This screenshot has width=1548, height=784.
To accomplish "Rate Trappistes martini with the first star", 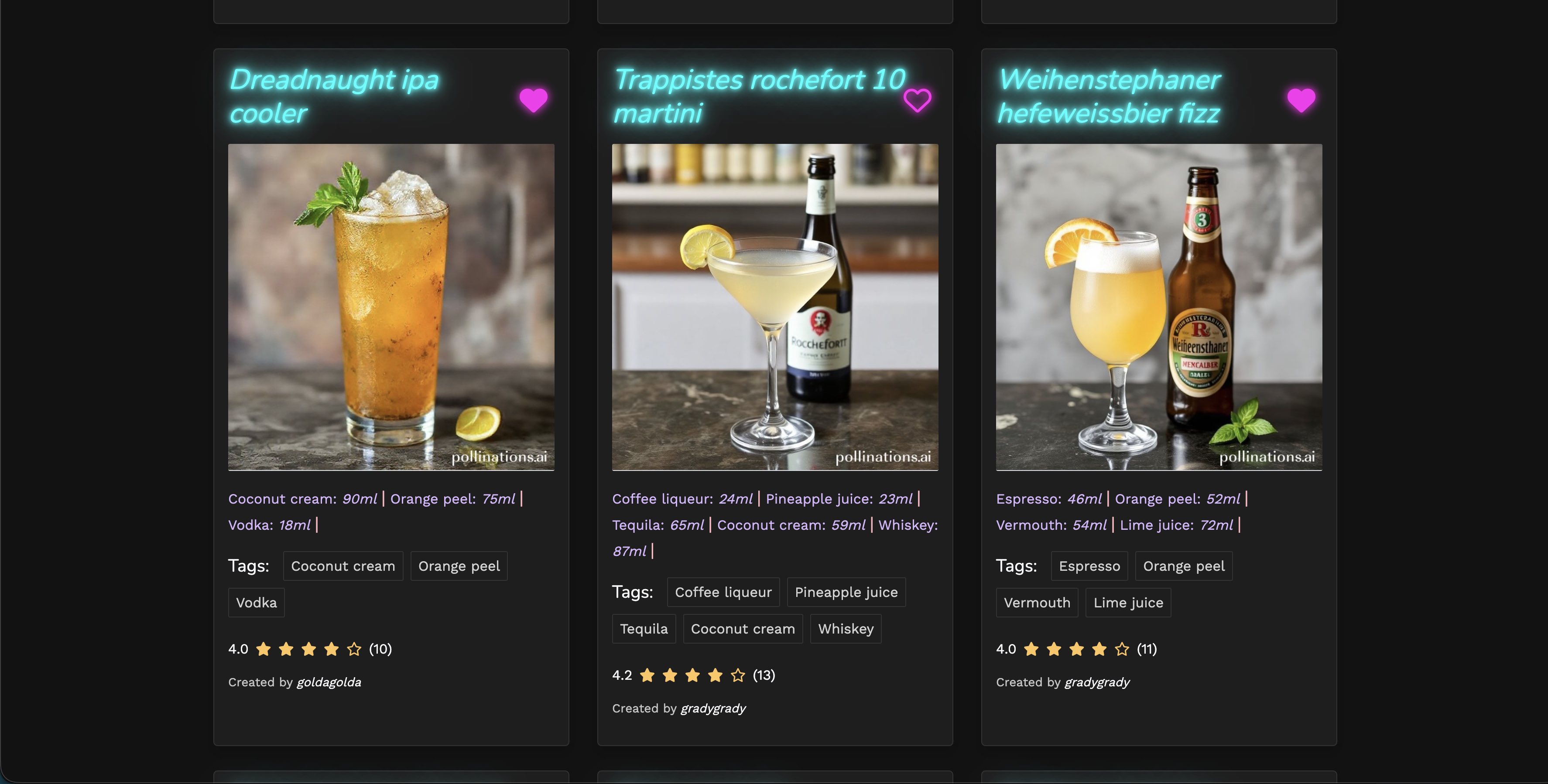I will click(x=647, y=675).
